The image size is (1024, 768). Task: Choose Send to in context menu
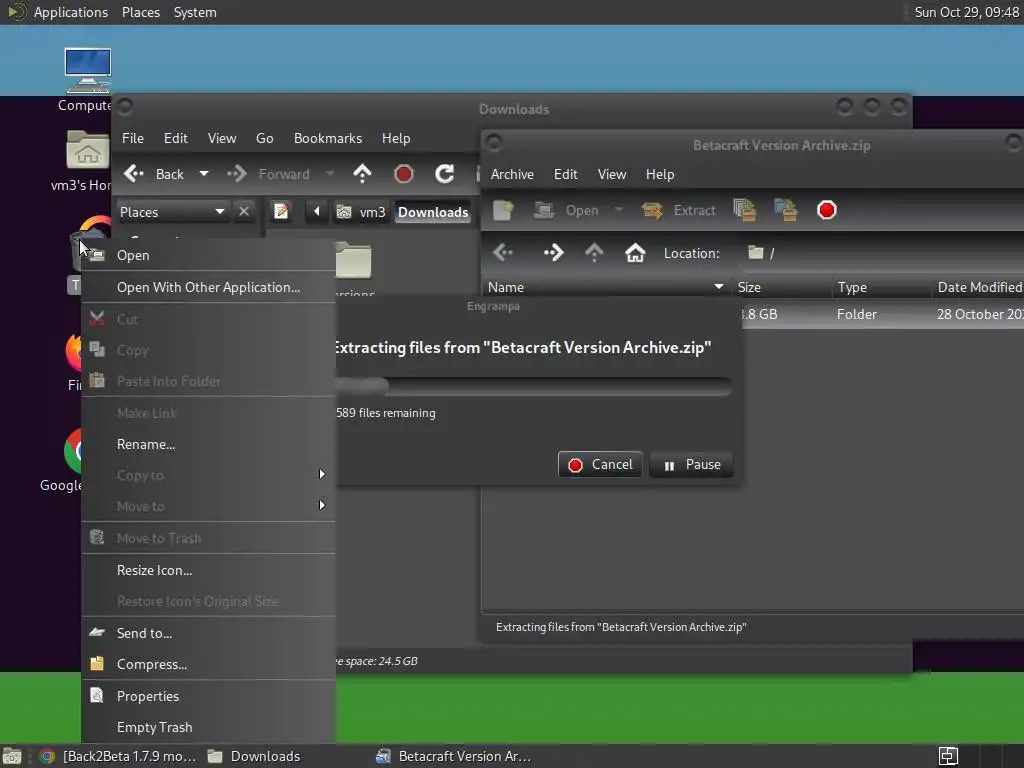(x=209, y=633)
